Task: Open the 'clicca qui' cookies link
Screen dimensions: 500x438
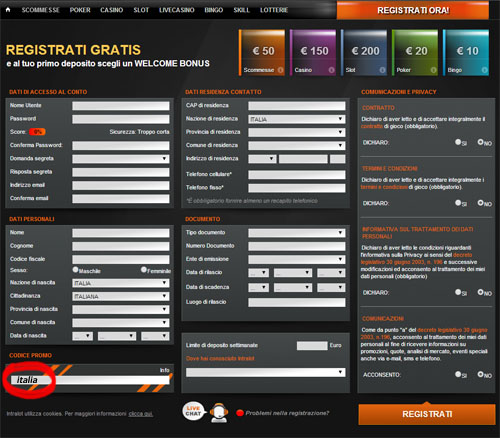Action: (141, 414)
